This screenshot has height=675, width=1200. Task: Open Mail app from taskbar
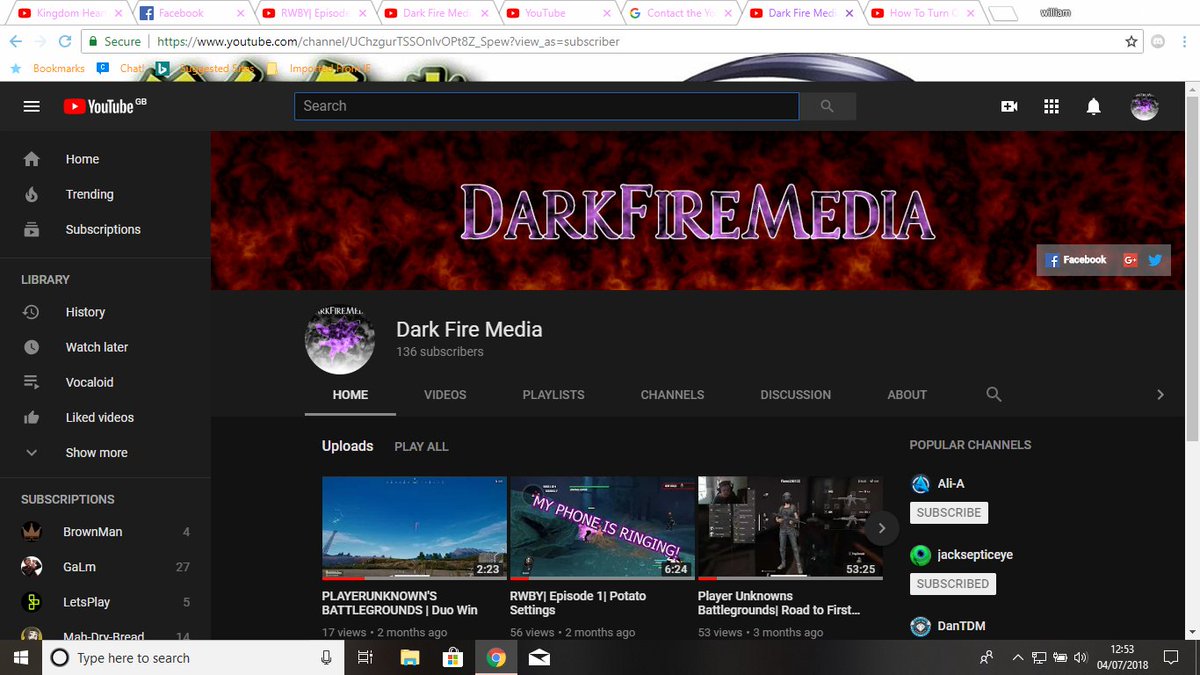[x=540, y=657]
